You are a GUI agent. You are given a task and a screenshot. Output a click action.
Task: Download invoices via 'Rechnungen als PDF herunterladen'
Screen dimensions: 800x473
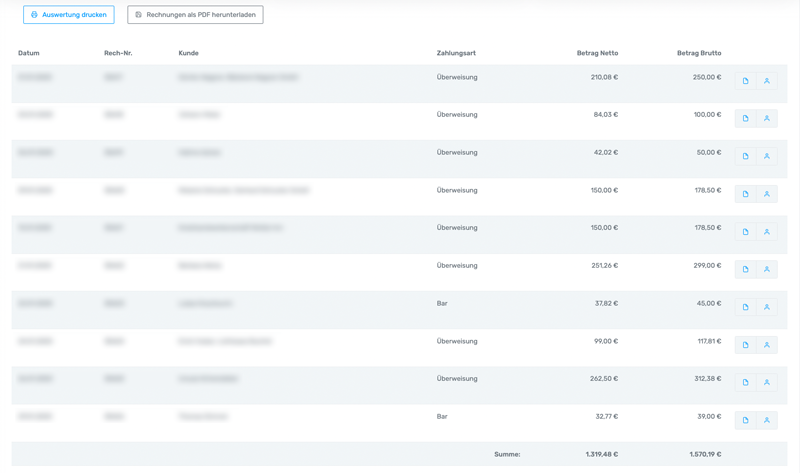(195, 15)
